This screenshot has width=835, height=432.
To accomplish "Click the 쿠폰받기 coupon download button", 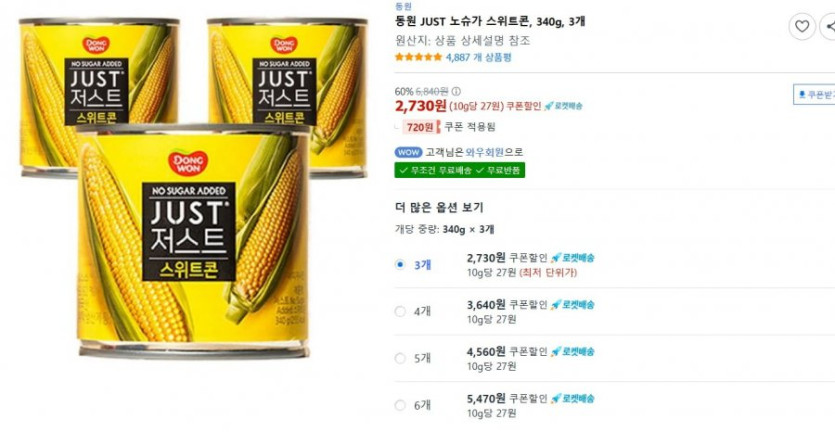I will [815, 95].
